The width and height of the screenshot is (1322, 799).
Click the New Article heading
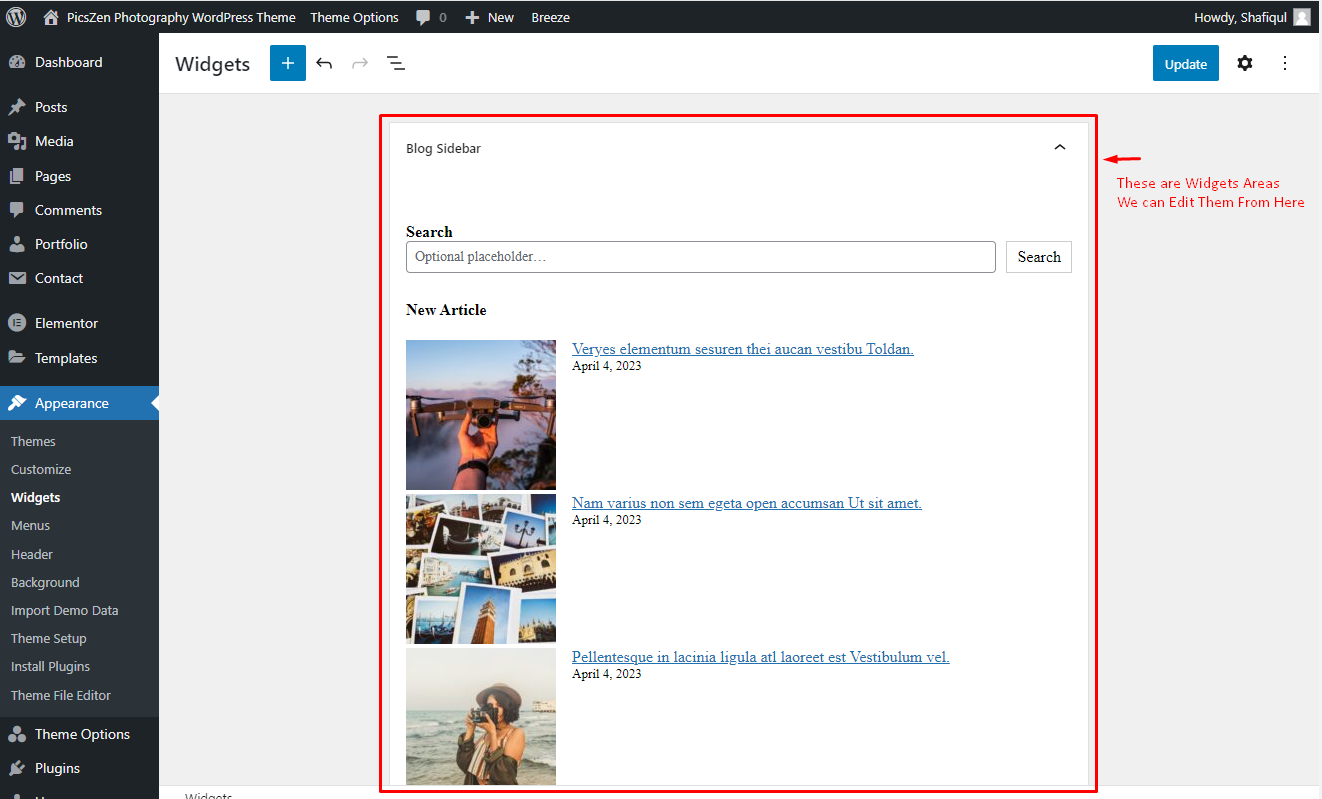[x=446, y=310]
